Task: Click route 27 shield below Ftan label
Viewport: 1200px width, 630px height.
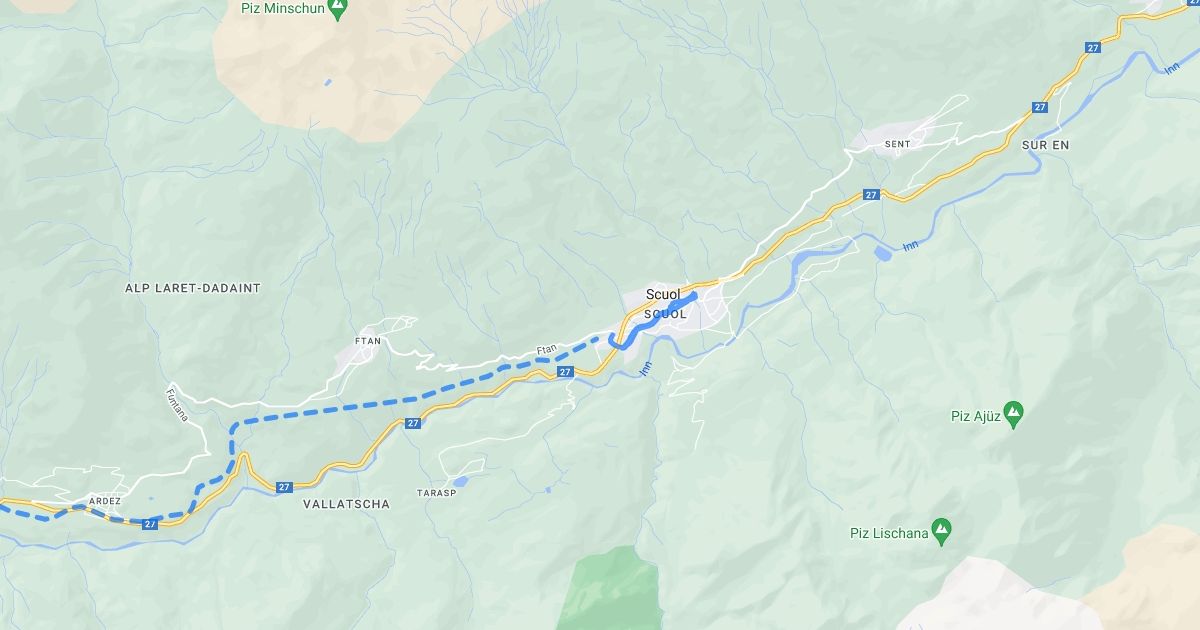Action: click(565, 372)
